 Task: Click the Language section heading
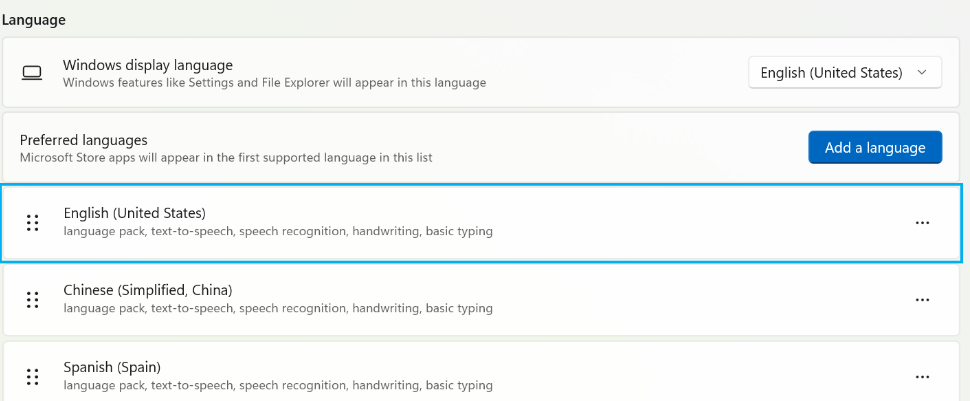point(33,20)
